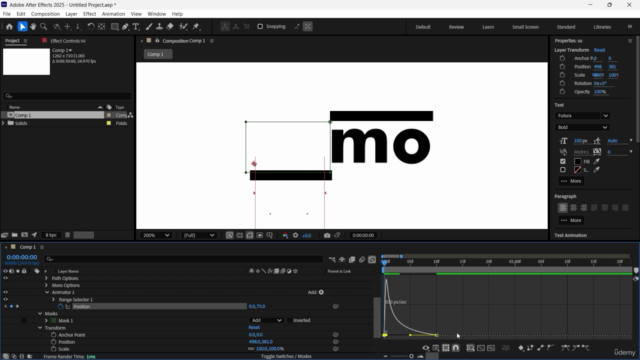Toggle visibility eye for Path Options row
Screen dimensions: 640x360
click(x=5, y=278)
